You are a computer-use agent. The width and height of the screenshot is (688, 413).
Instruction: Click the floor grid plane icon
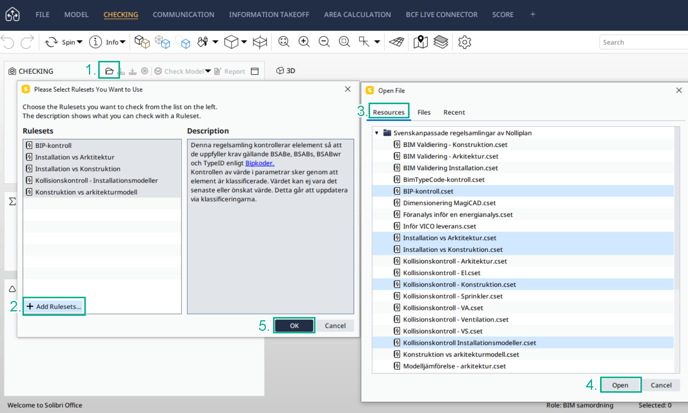[x=397, y=42]
